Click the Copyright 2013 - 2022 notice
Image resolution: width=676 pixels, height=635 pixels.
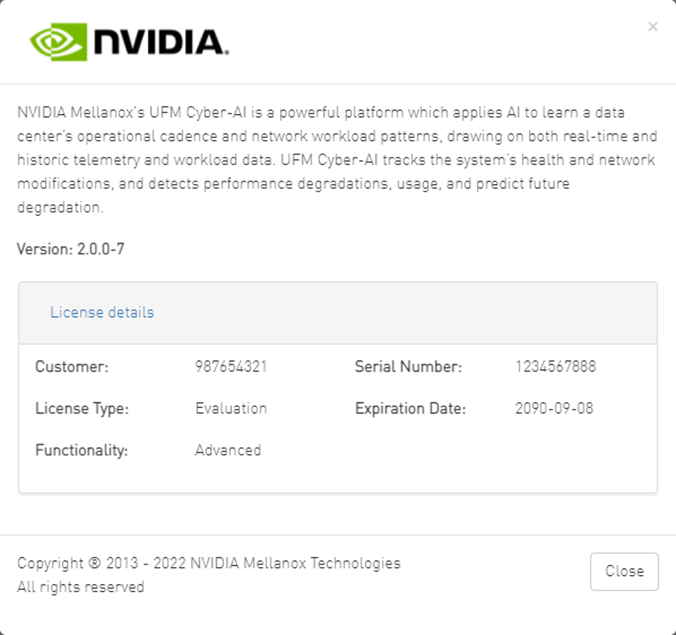click(x=208, y=563)
